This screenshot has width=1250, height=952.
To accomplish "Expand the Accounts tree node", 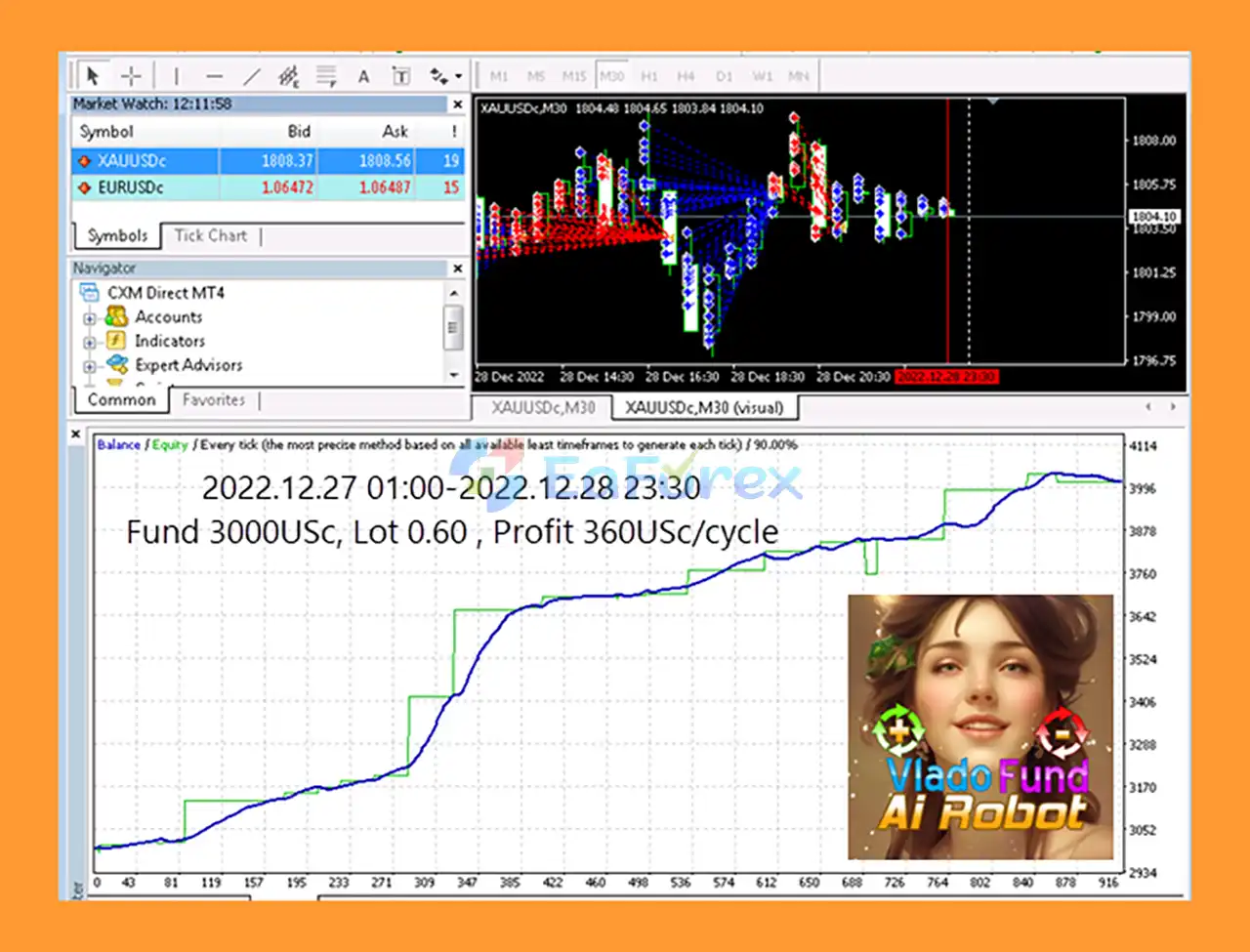I will click(89, 318).
